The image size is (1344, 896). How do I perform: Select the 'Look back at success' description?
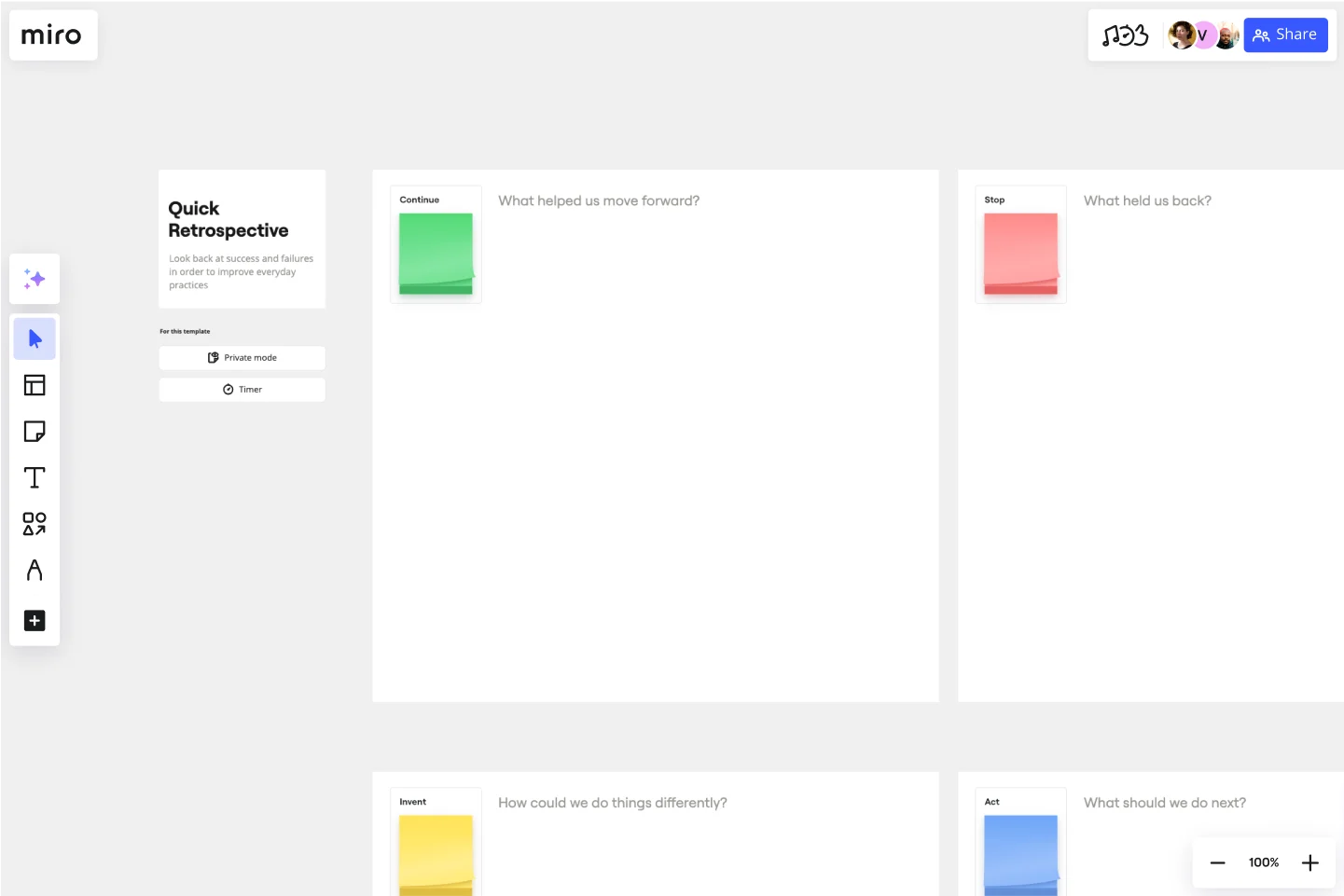pos(242,272)
